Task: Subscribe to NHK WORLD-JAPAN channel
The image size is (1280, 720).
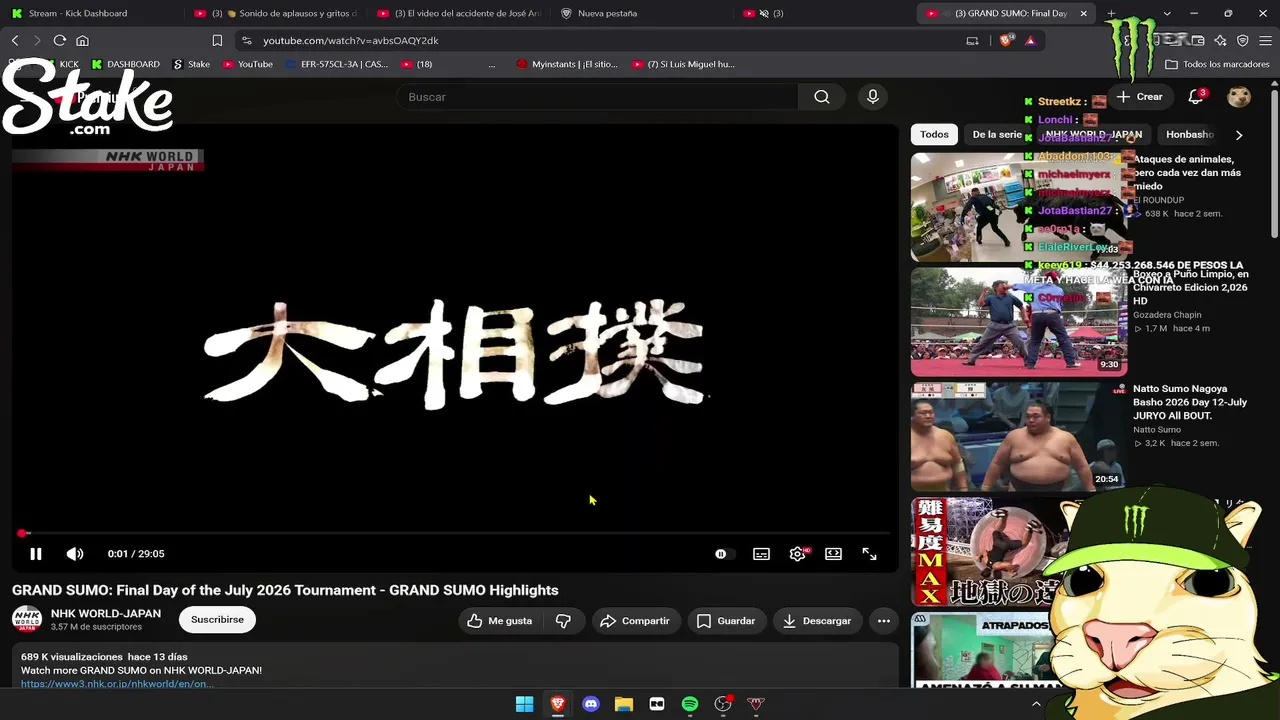Action: (x=217, y=620)
